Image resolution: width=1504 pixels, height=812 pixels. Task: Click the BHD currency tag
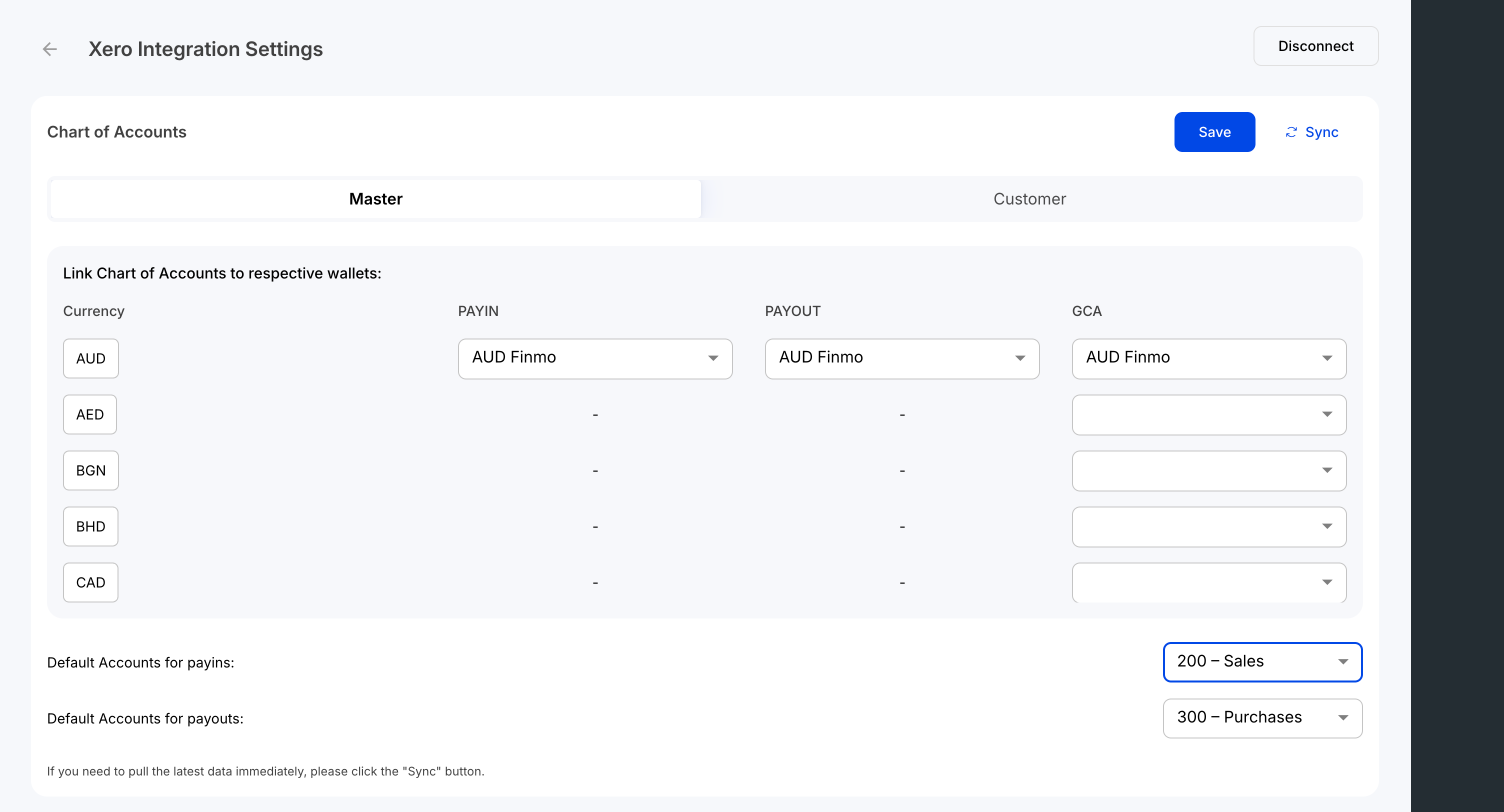tap(91, 526)
